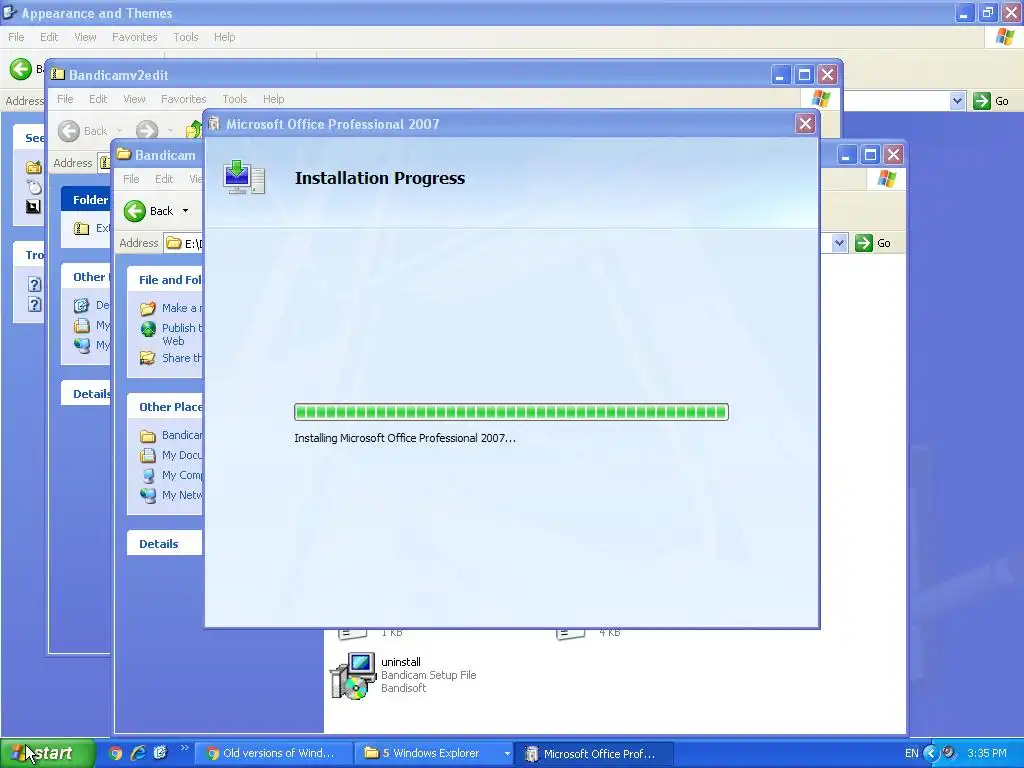The image size is (1024, 768).
Task: Launch Internet Explorer from quick launch
Action: tap(138, 753)
